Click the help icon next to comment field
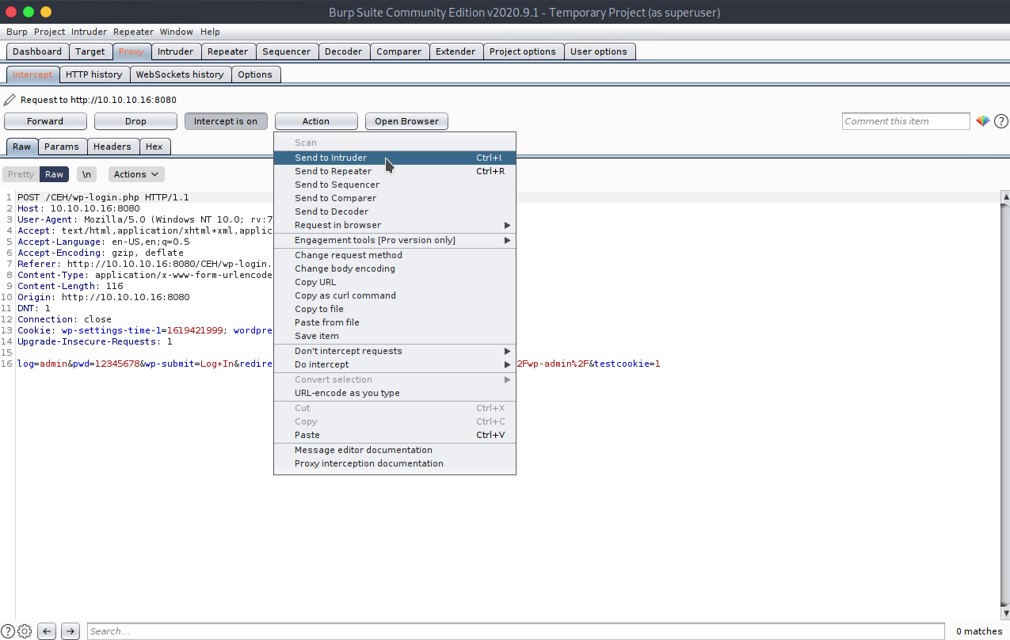This screenshot has height=640, width=1010. (1000, 121)
